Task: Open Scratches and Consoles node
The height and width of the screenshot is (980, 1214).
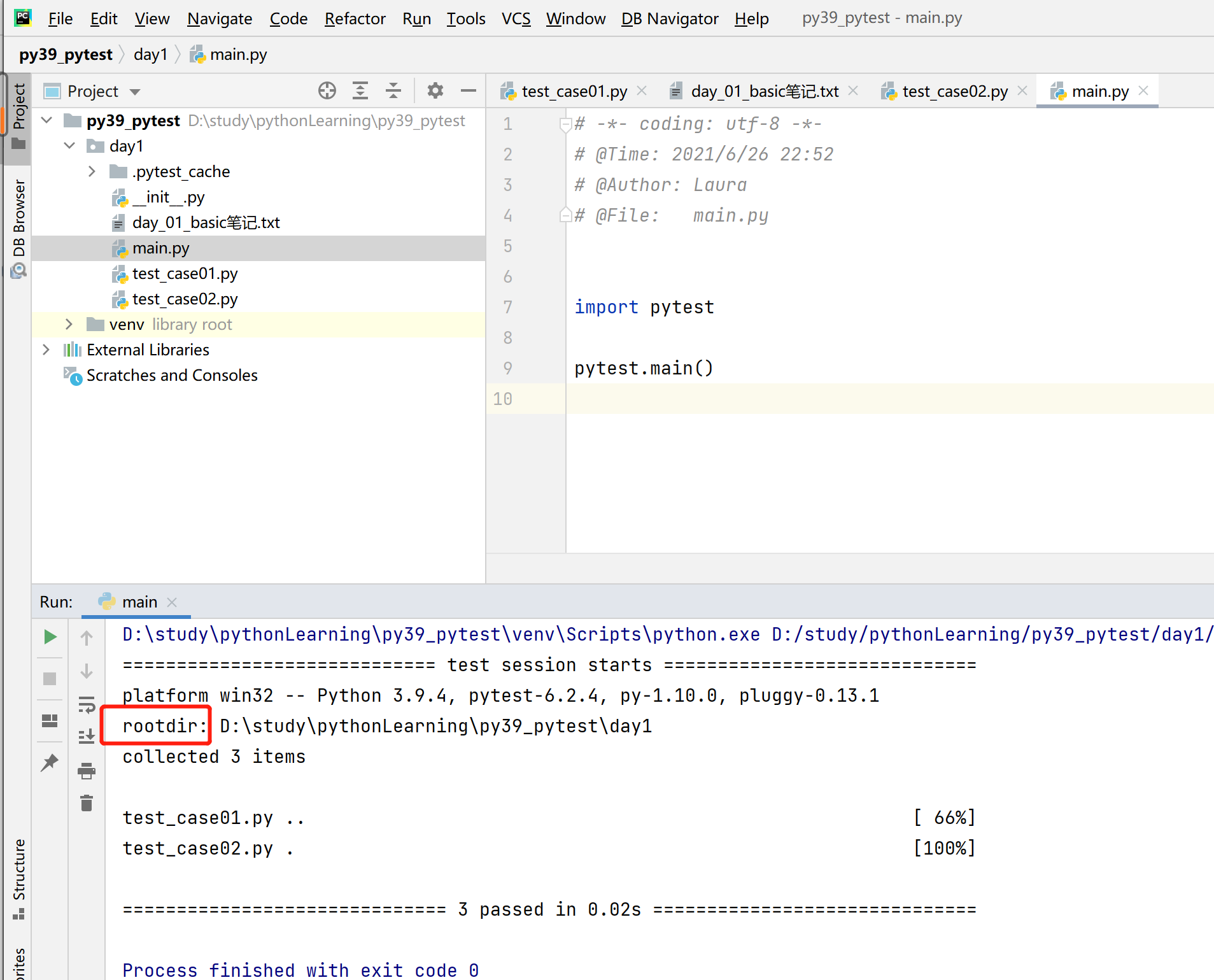Action: pos(172,375)
